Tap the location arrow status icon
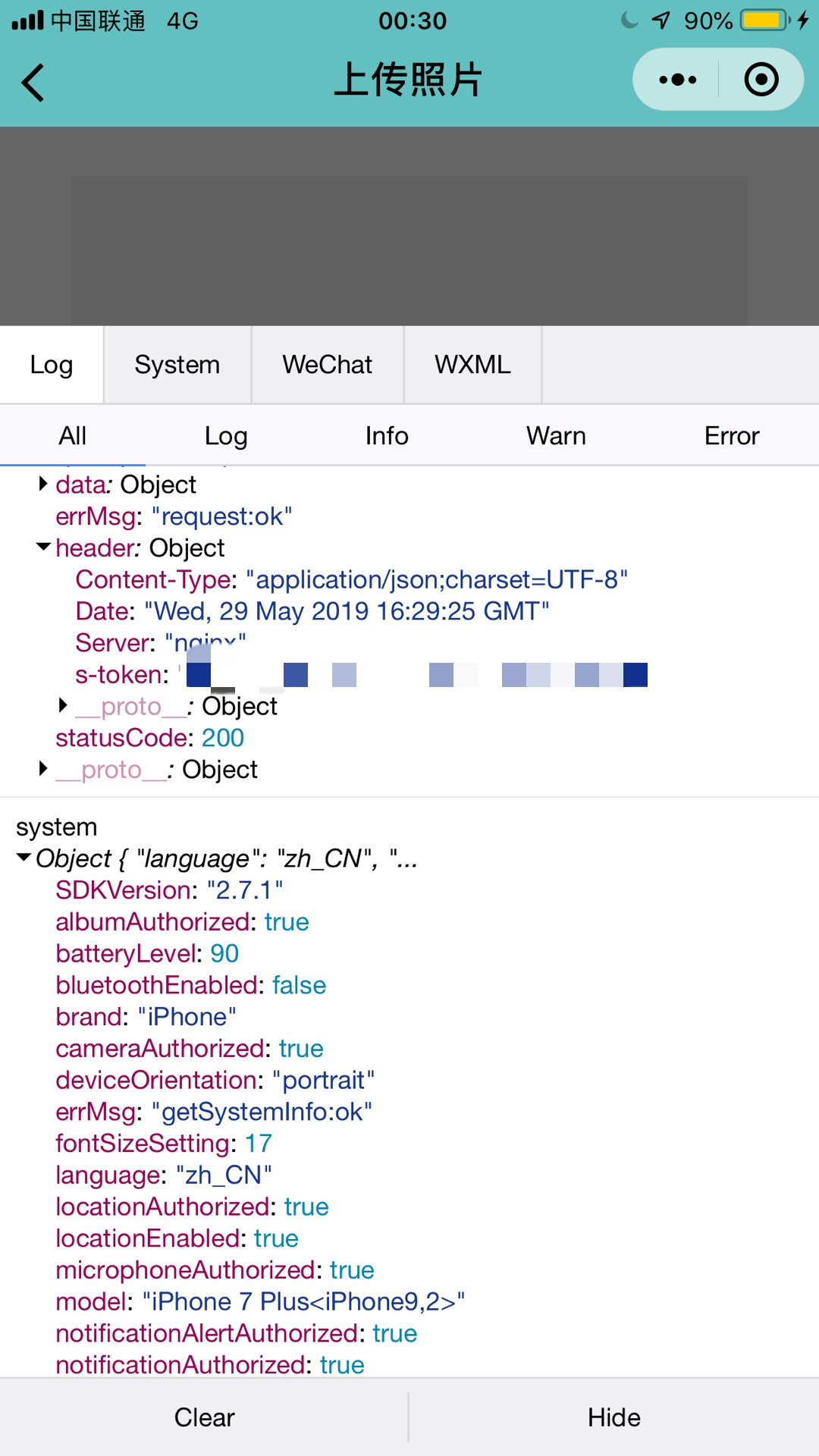Image resolution: width=819 pixels, height=1456 pixels. pos(661,20)
